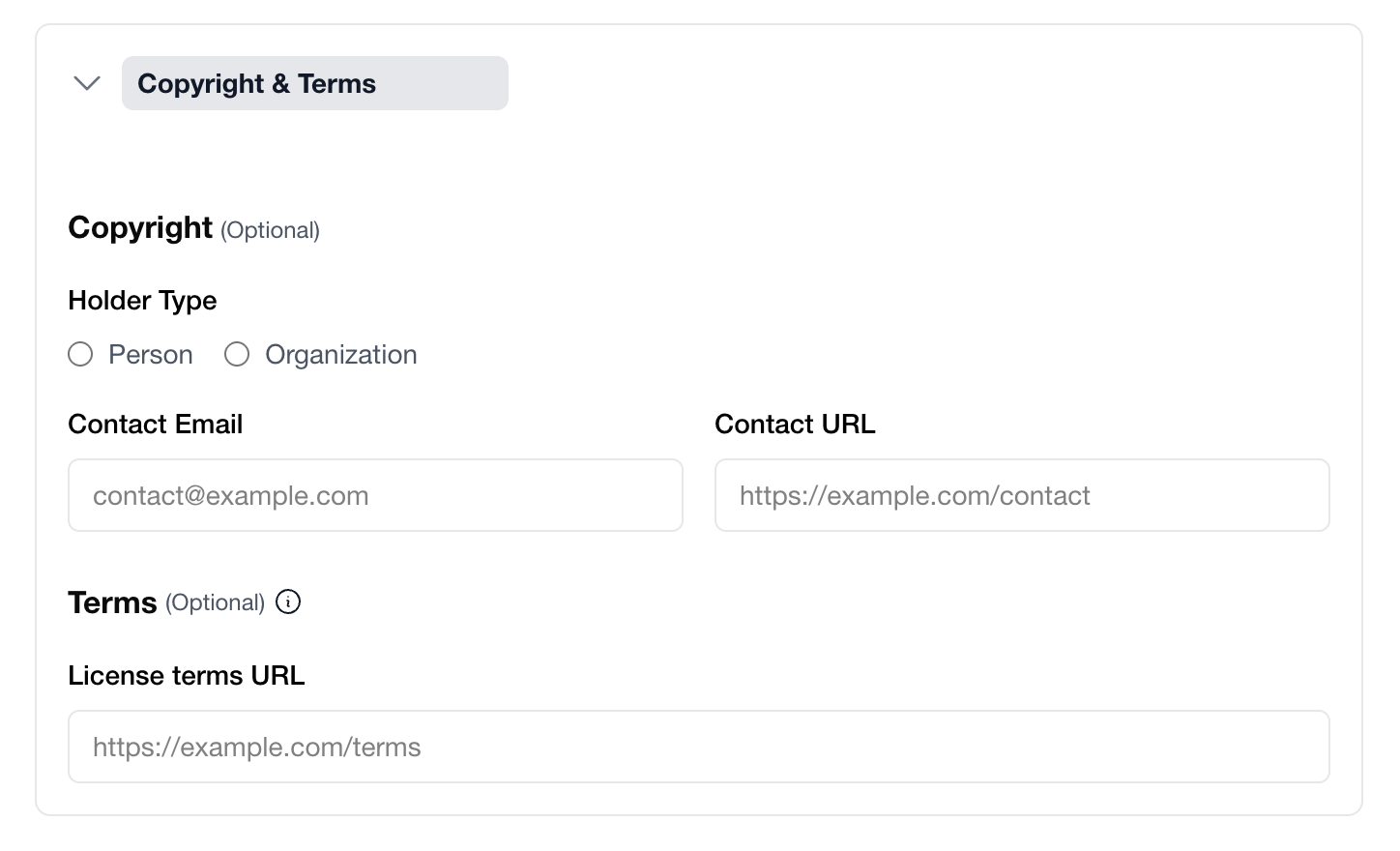Select the Organization radio button
Image resolution: width=1400 pixels, height=851 pixels.
coord(237,355)
